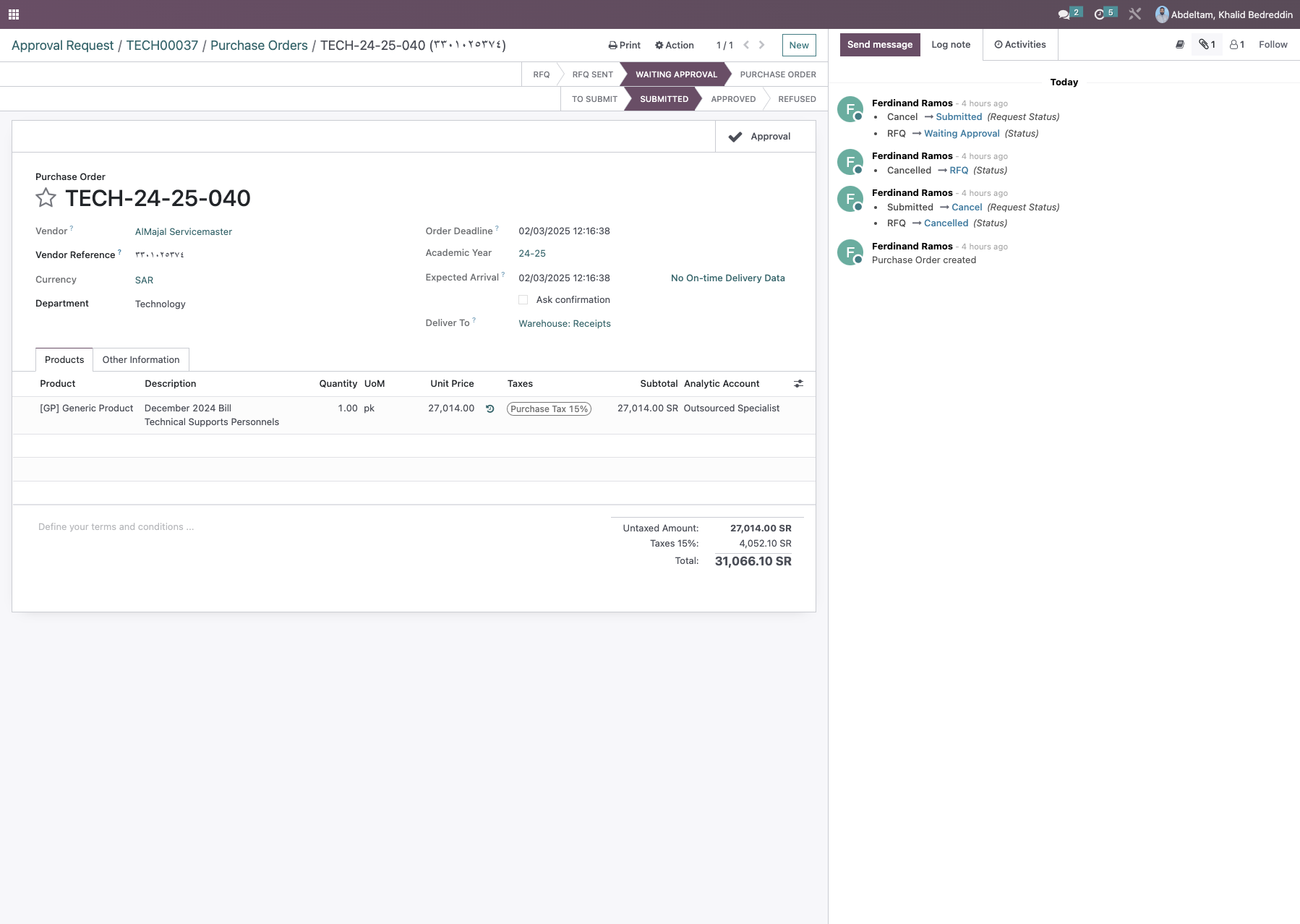This screenshot has width=1300, height=924.
Task: Click the user avatar for Abdeltam, Khalid Bedreddin
Action: pos(1162,14)
